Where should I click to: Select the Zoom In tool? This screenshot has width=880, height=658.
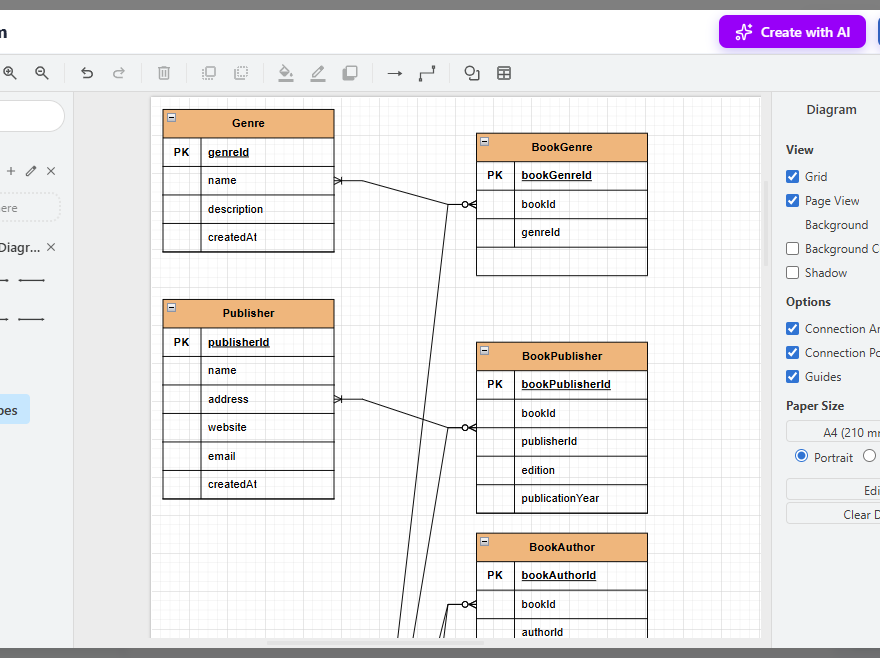(10, 73)
